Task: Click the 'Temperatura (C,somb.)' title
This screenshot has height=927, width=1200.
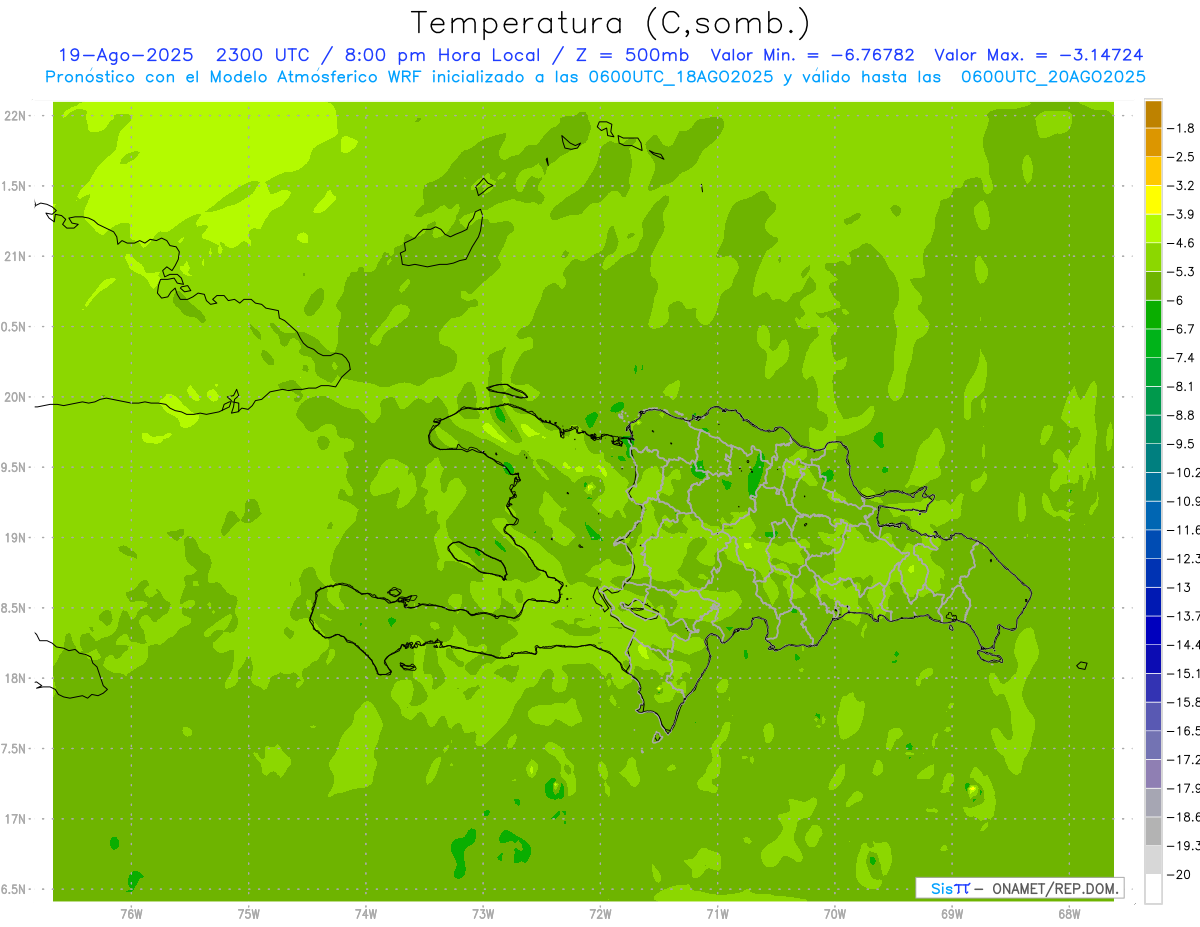Action: 611,23
